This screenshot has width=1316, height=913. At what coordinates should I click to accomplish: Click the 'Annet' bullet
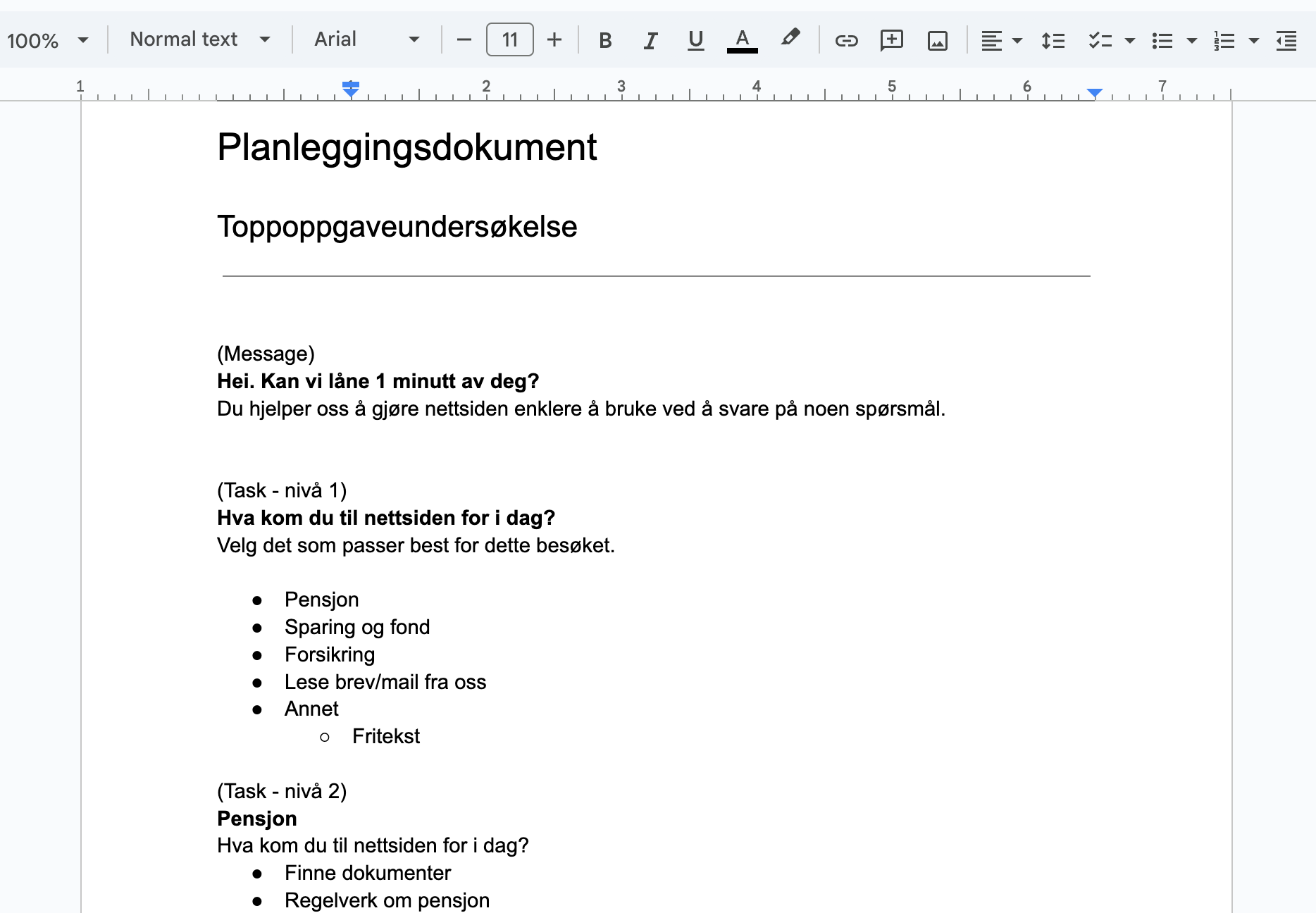(x=311, y=709)
